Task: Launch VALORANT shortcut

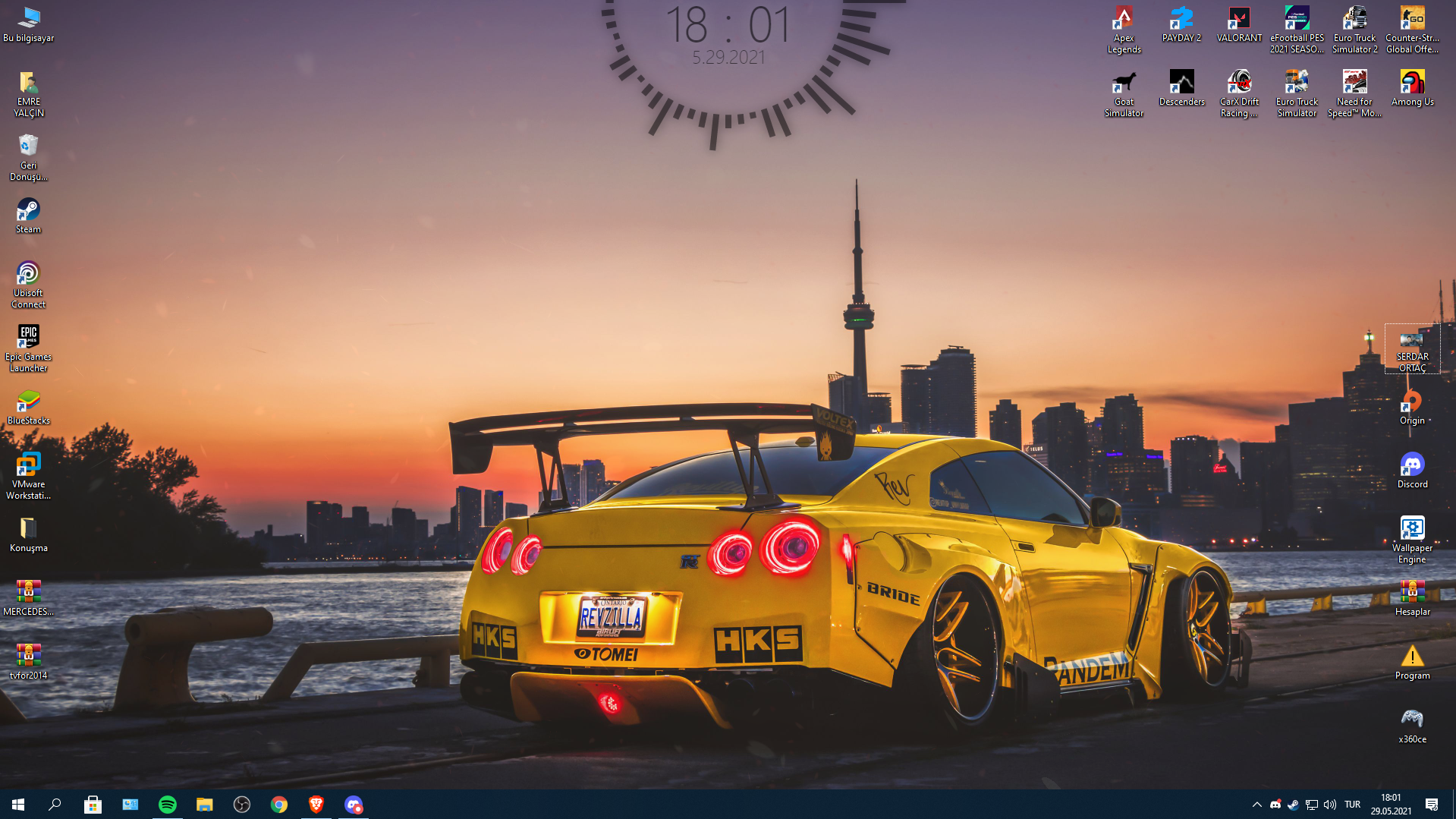Action: pyautogui.click(x=1239, y=24)
